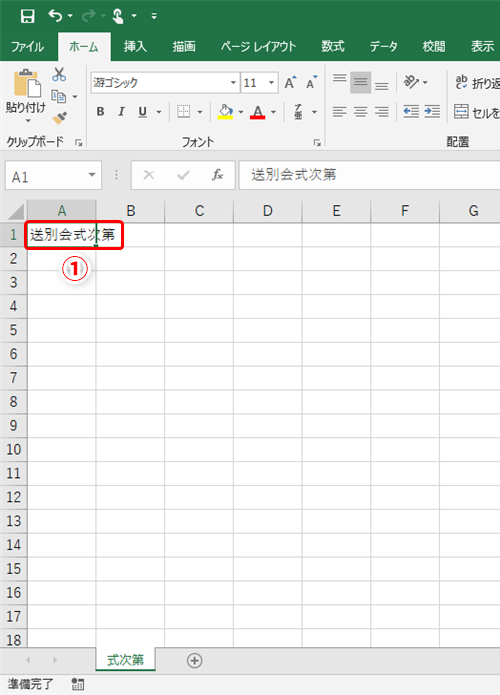This screenshot has width=500, height=695.
Task: Click the Borders icon
Action: coord(184,112)
